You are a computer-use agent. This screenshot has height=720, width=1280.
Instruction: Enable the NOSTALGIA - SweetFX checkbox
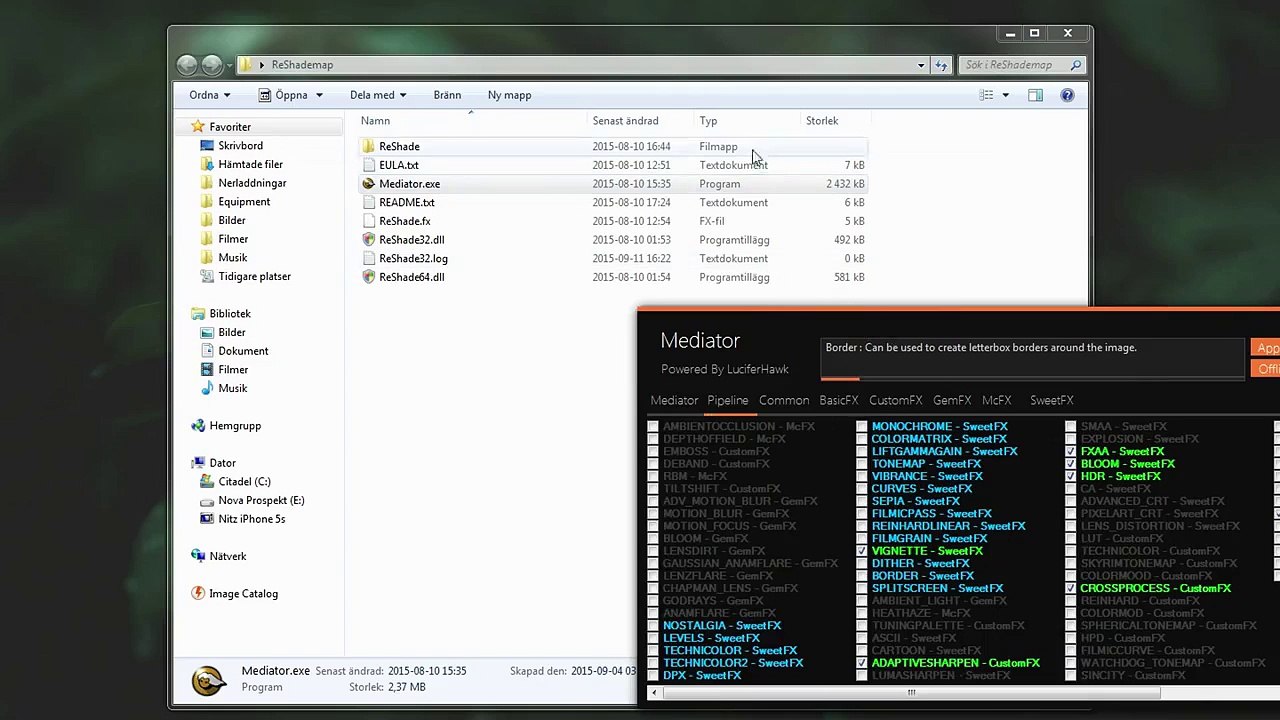pos(653,626)
